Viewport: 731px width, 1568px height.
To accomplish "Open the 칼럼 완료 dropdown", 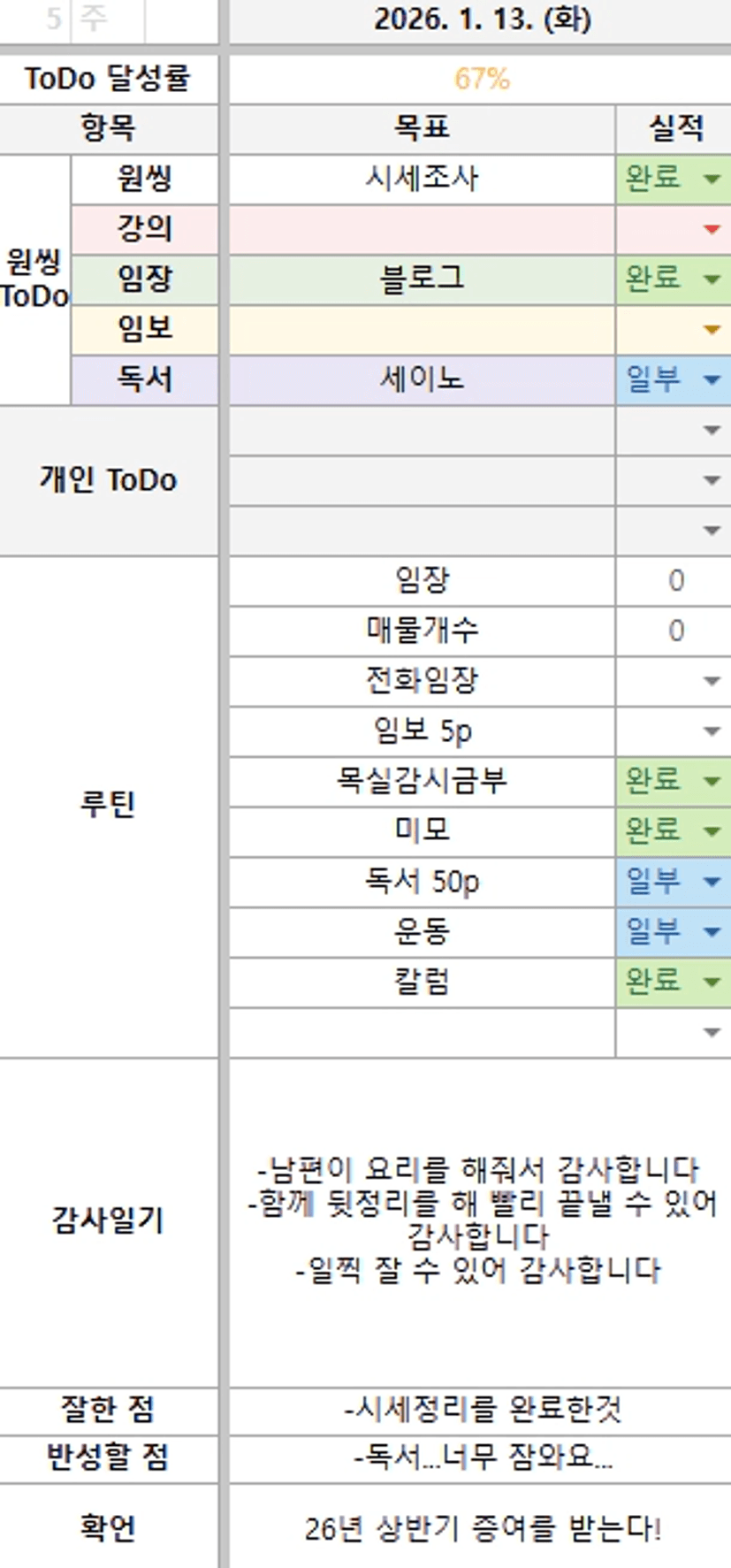I will pyautogui.click(x=712, y=982).
